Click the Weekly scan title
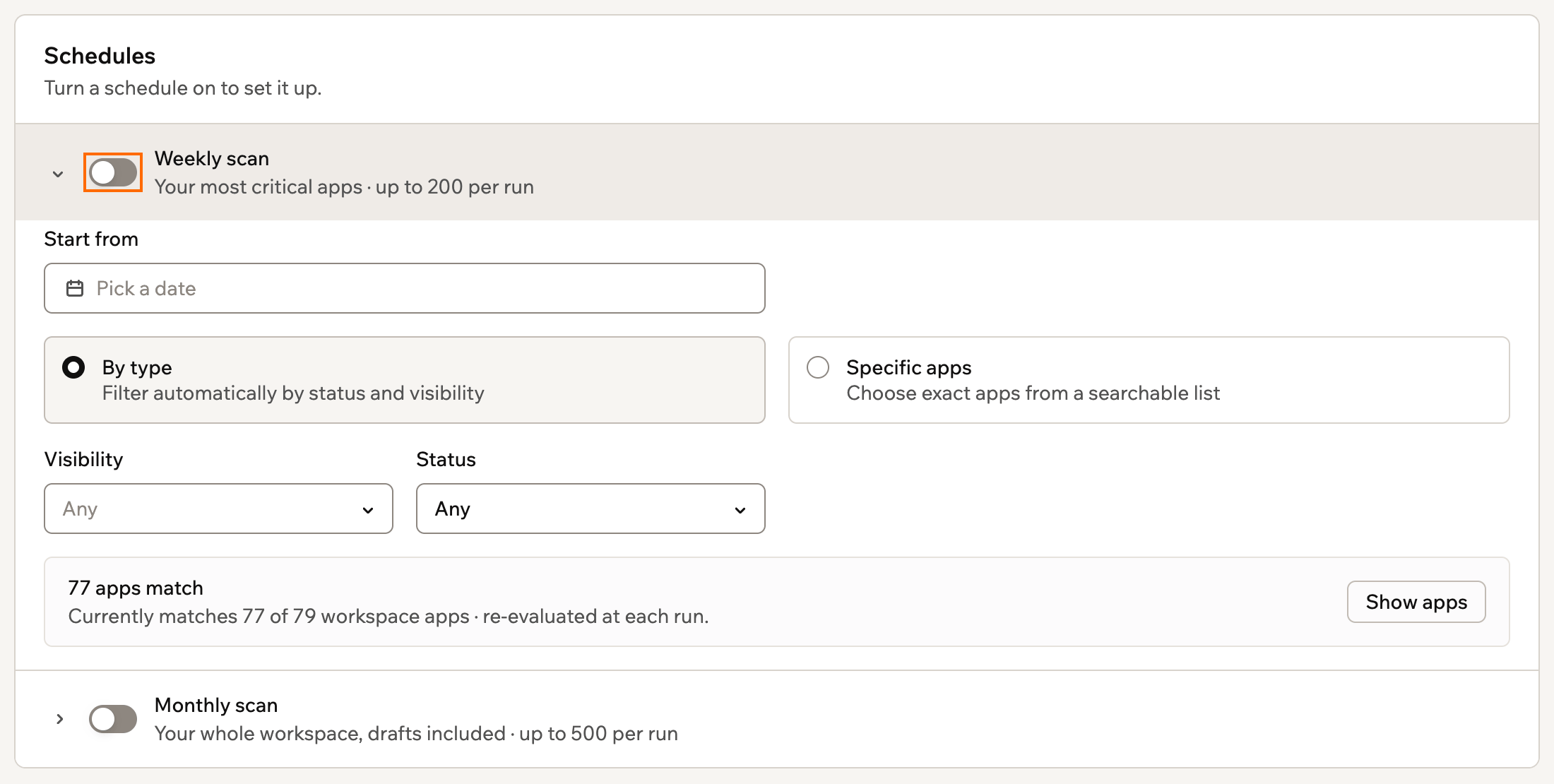 tap(212, 158)
